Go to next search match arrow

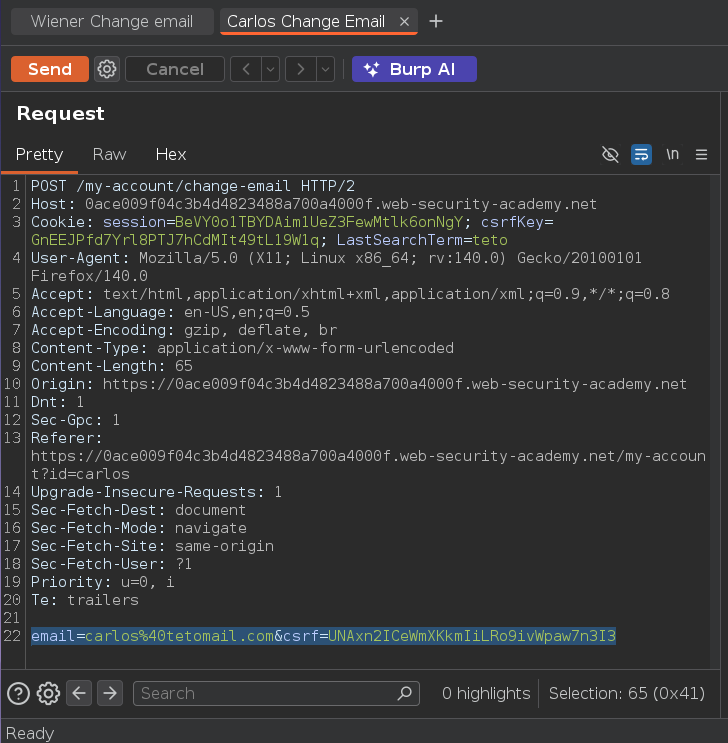point(110,693)
